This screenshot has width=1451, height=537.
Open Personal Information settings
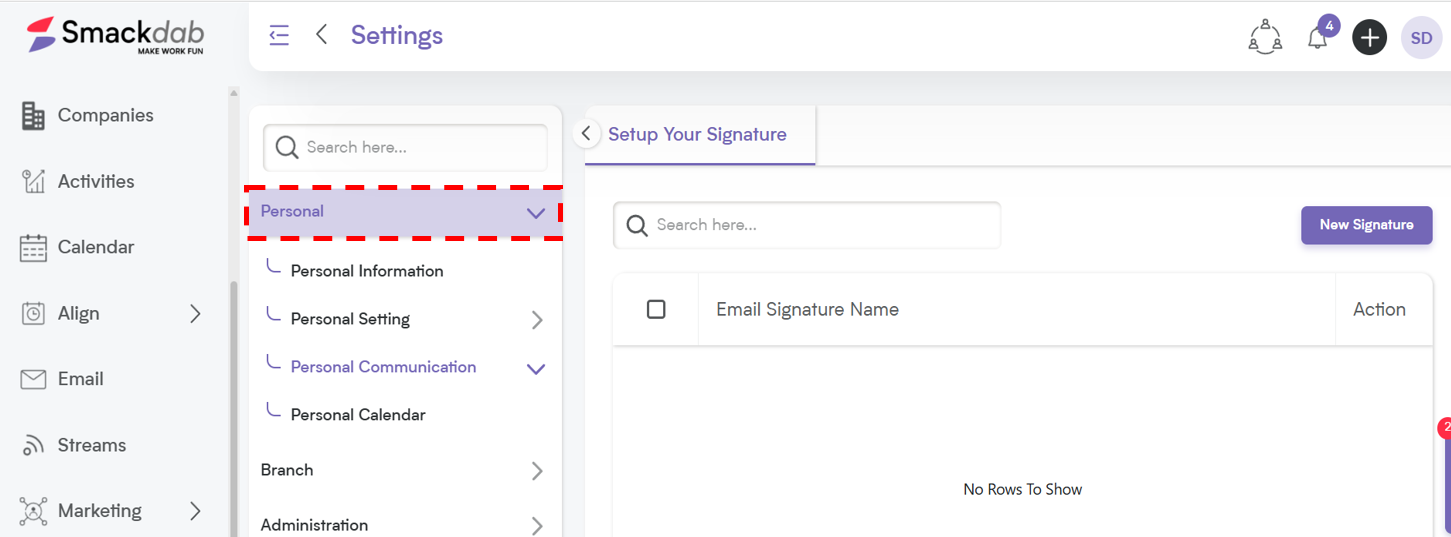367,271
